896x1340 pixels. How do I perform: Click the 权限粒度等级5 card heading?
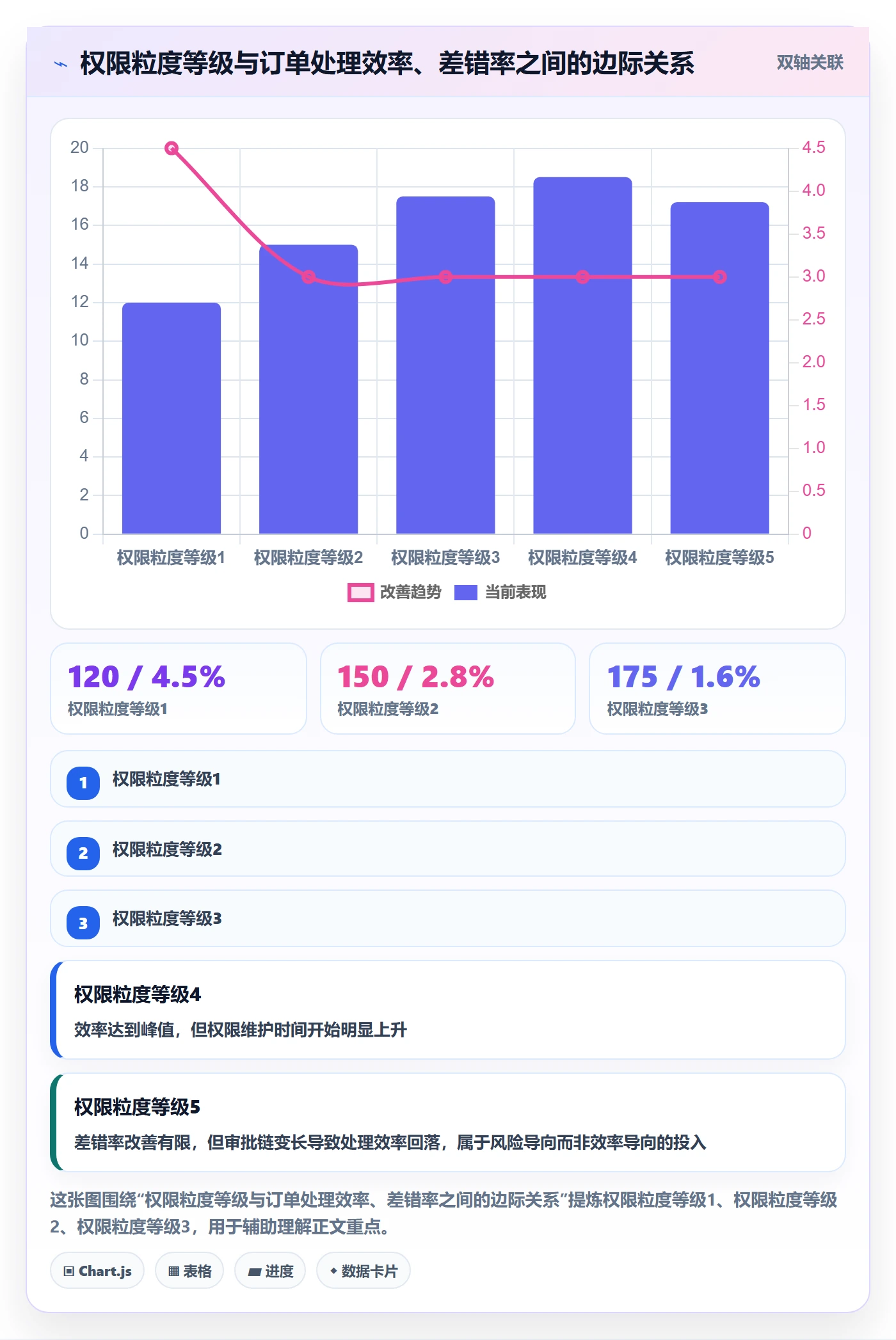click(138, 1107)
